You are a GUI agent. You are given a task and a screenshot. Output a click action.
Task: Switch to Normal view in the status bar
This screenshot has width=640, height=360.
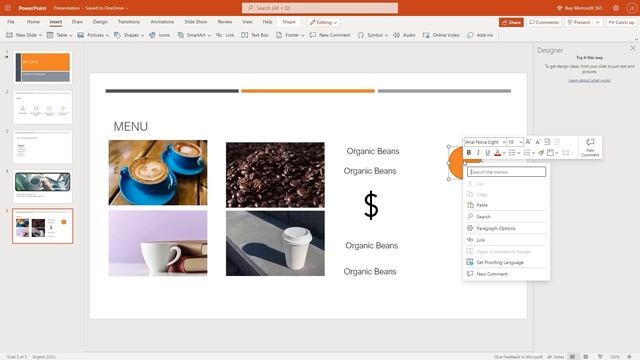pos(572,356)
